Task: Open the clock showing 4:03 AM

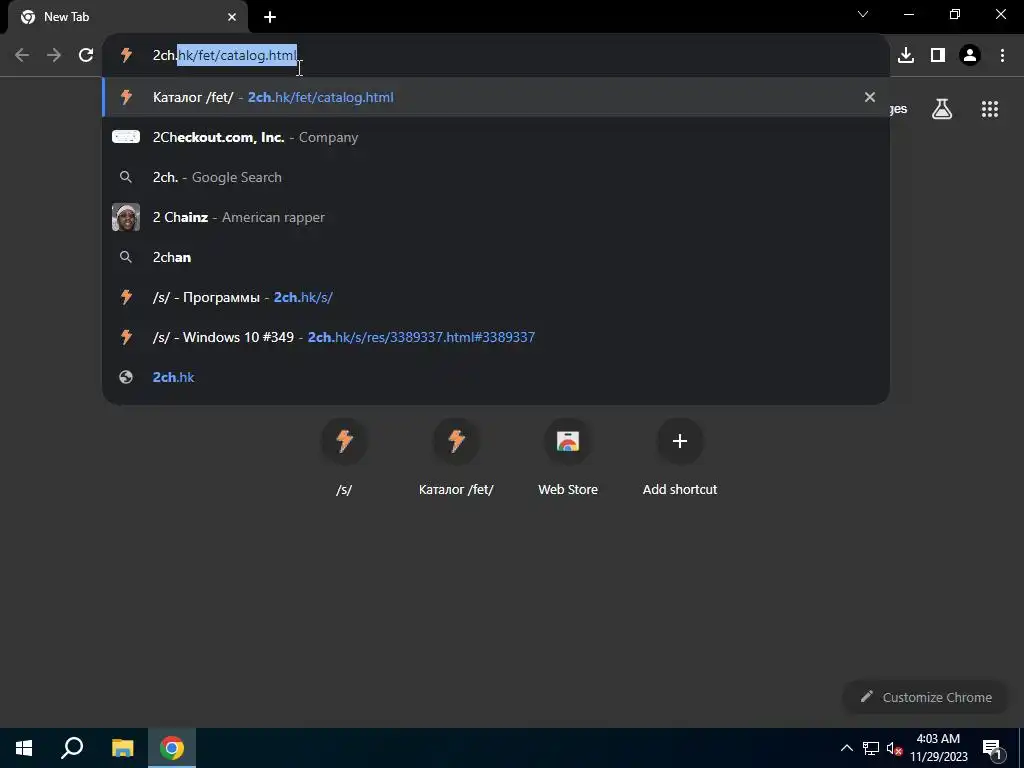Action: pyautogui.click(x=938, y=748)
